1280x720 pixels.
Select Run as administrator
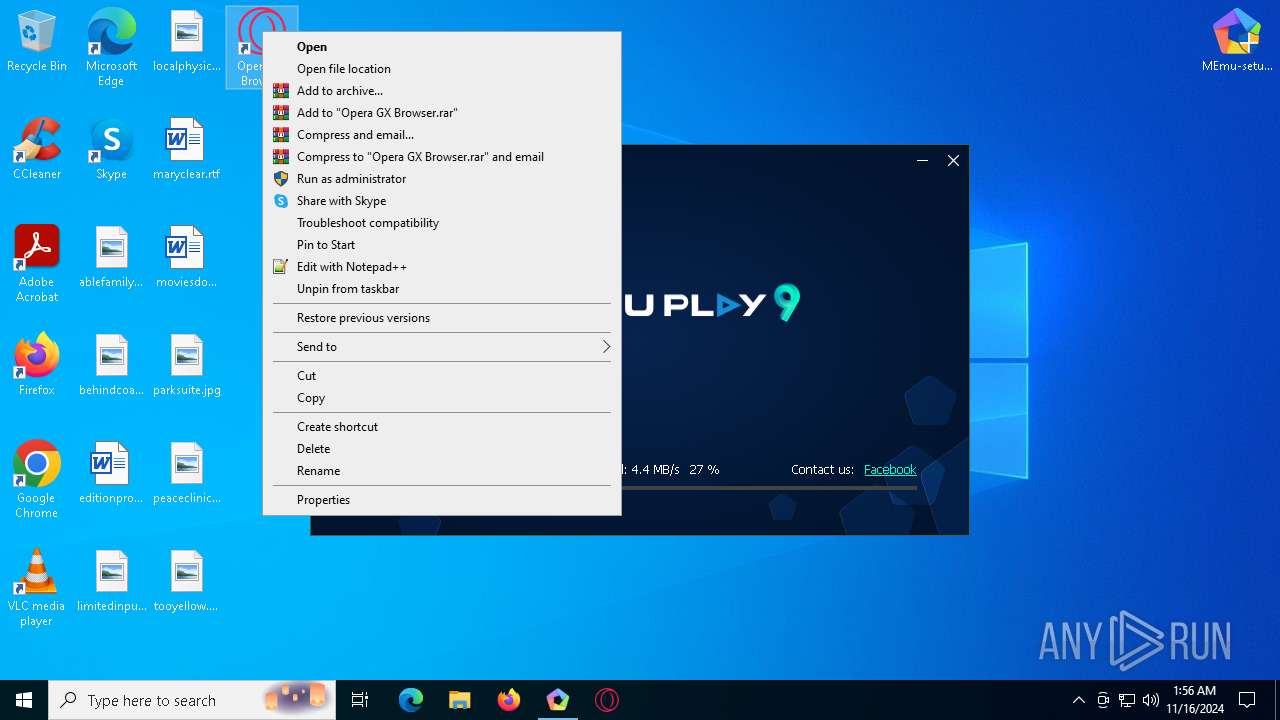441,179
